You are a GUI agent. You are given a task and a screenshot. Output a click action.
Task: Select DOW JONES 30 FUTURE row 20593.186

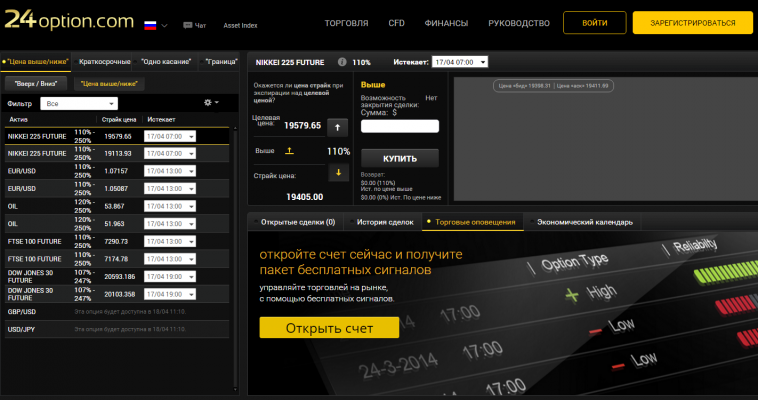click(117, 277)
